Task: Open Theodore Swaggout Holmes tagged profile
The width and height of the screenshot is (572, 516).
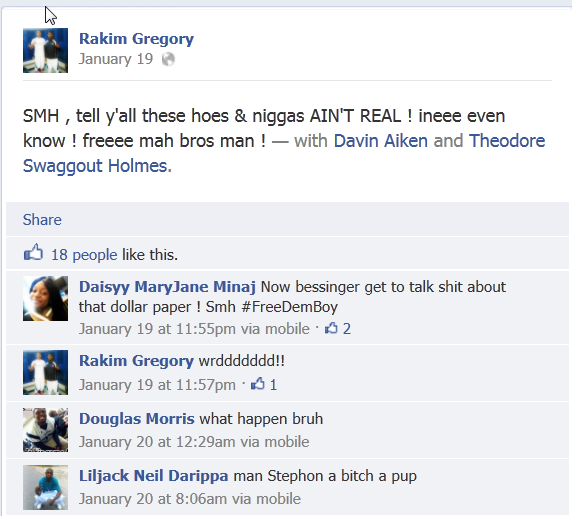Action: 284,153
